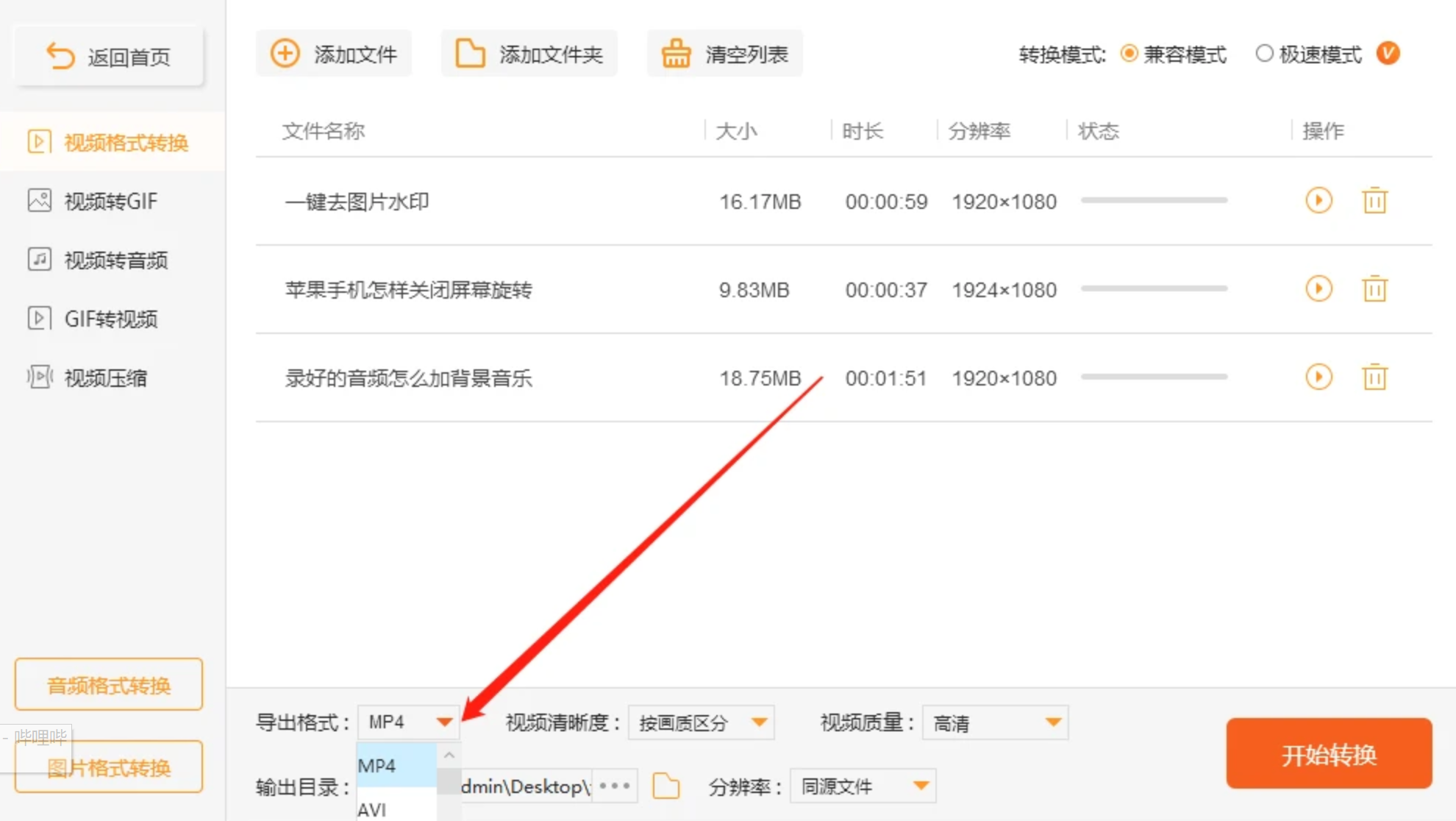This screenshot has width=1456, height=821.
Task: Select 极速模式 conversion mode
Action: point(1308,54)
